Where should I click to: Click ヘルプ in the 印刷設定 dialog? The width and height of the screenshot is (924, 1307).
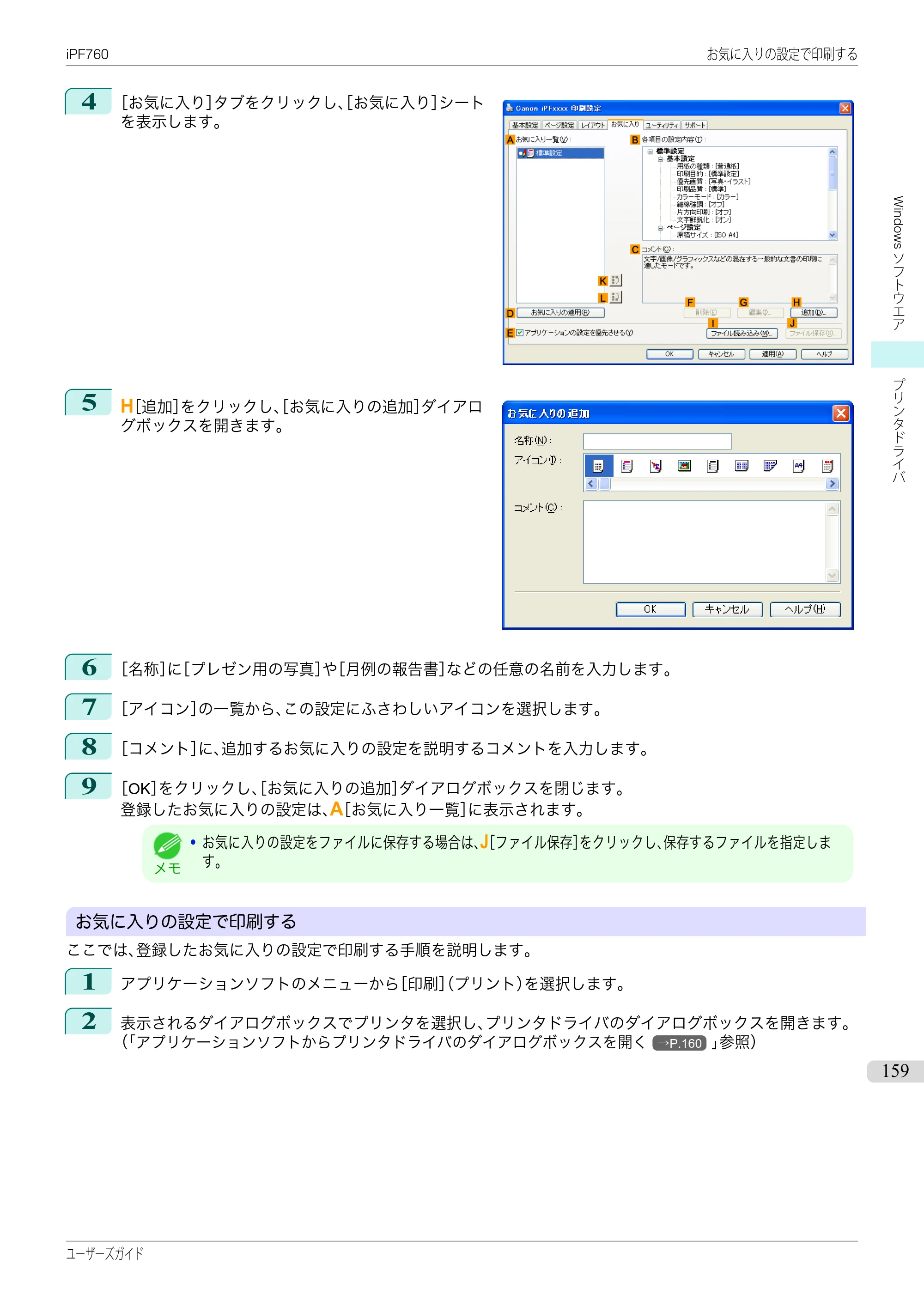[x=824, y=354]
